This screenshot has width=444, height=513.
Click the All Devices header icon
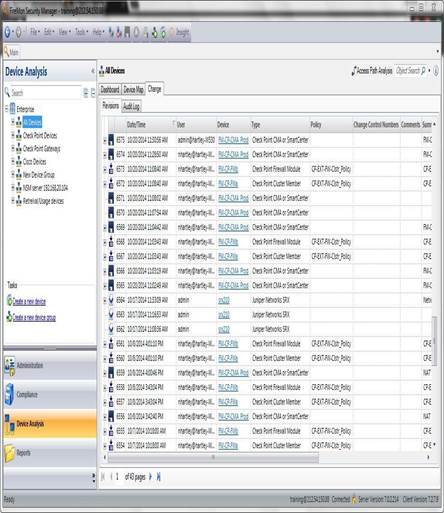coord(102,71)
